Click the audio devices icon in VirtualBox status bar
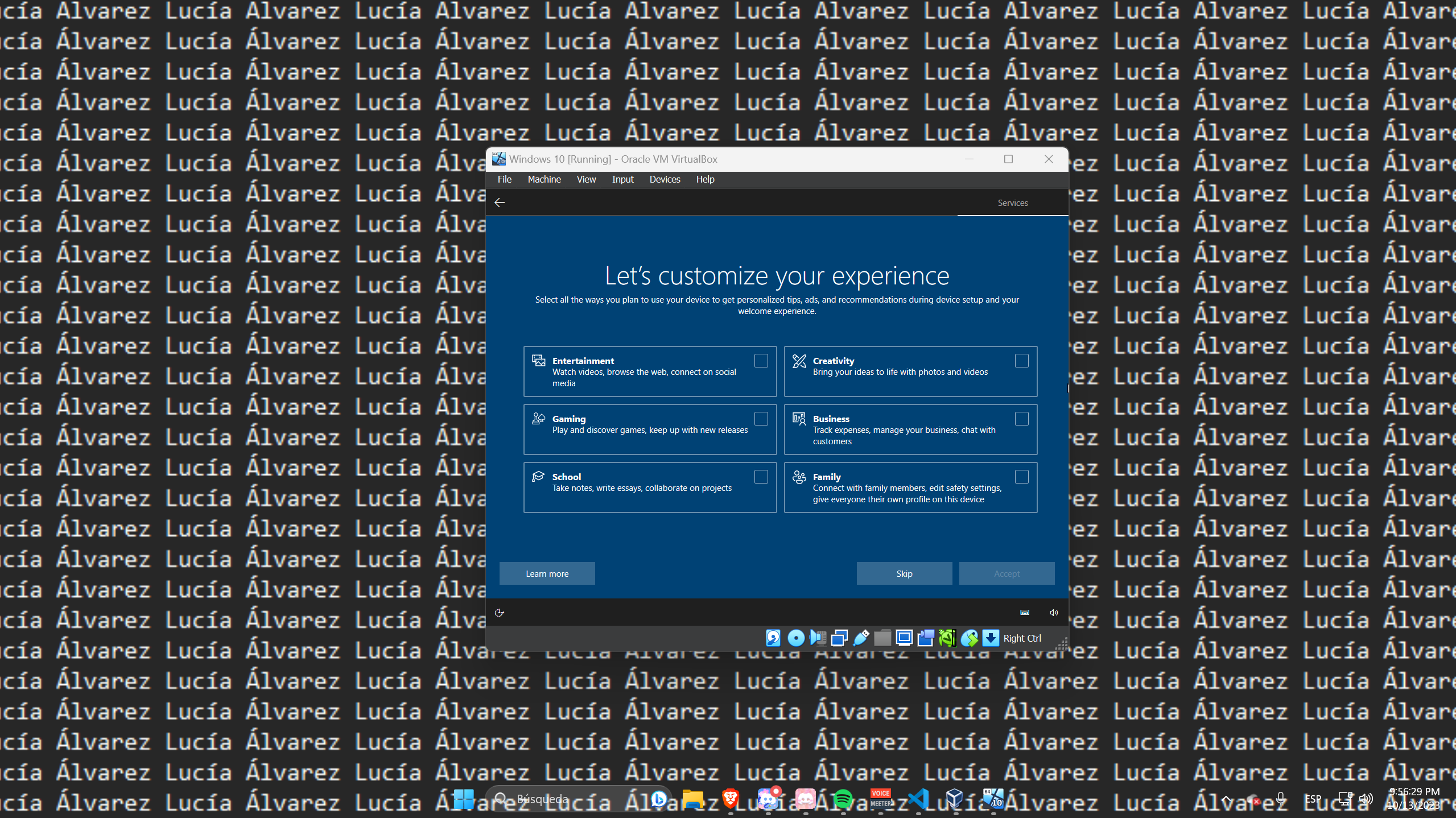This screenshot has height=818, width=1456. (818, 638)
